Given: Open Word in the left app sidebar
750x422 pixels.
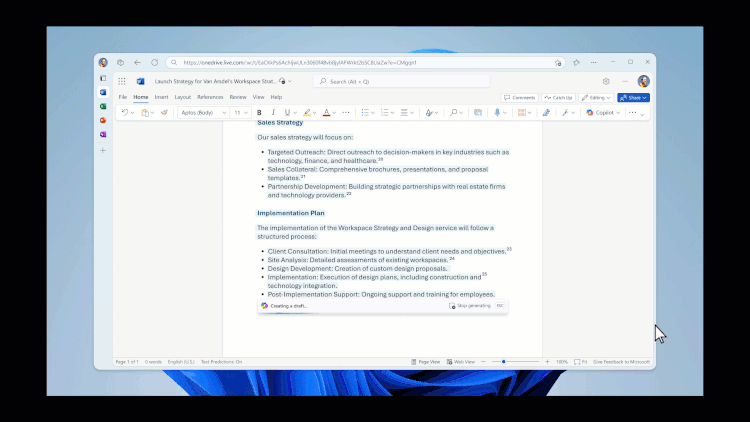Looking at the screenshot, I should 103,92.
